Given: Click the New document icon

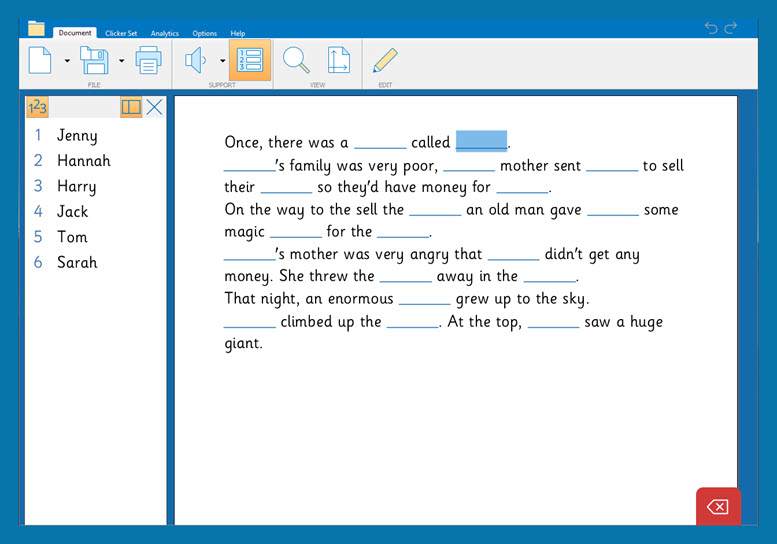Looking at the screenshot, I should [x=40, y=61].
